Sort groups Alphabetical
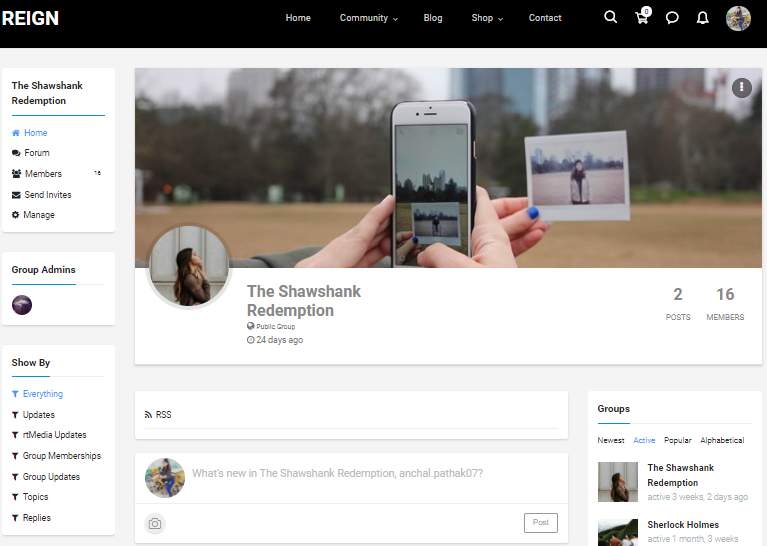Viewport: 767px width, 546px height. [x=722, y=440]
